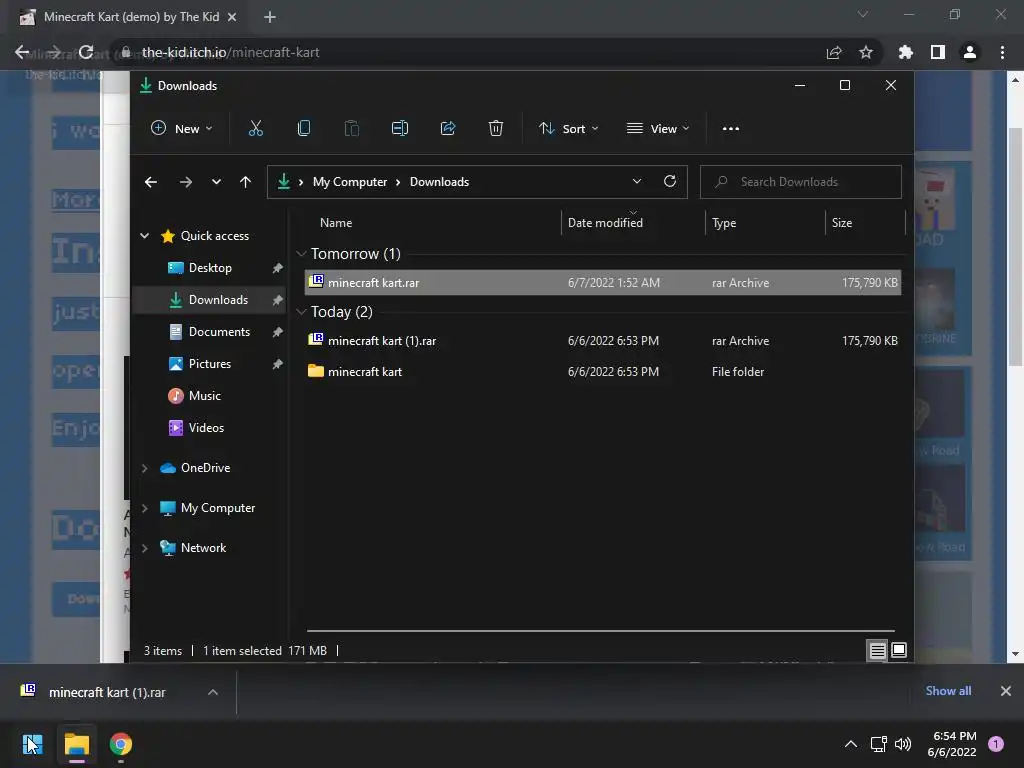Screen dimensions: 1024x768
Task: Open Windows Start menu
Action: point(33,744)
